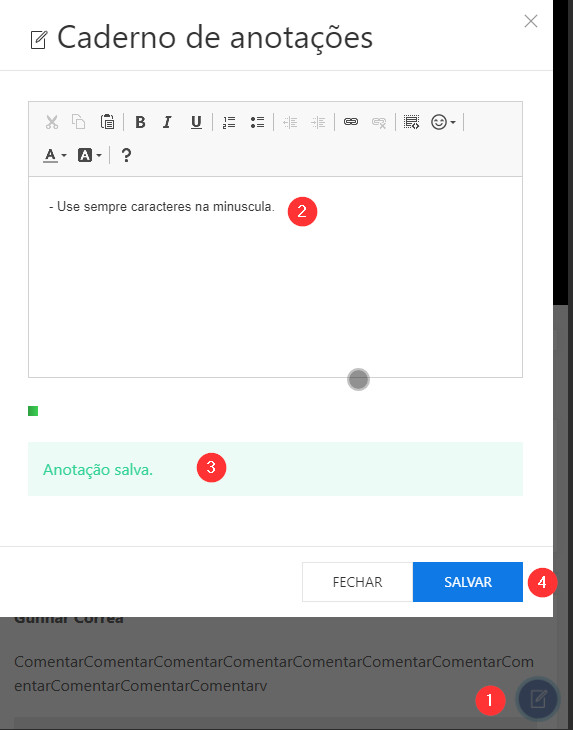Click the FECHAR button
This screenshot has height=730, width=573.
coord(357,582)
